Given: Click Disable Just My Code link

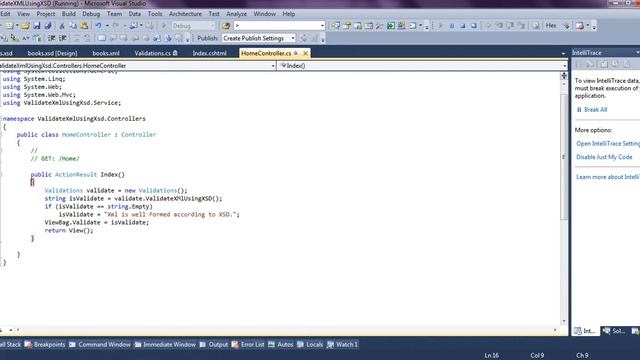Looking at the screenshot, I should tap(604, 157).
